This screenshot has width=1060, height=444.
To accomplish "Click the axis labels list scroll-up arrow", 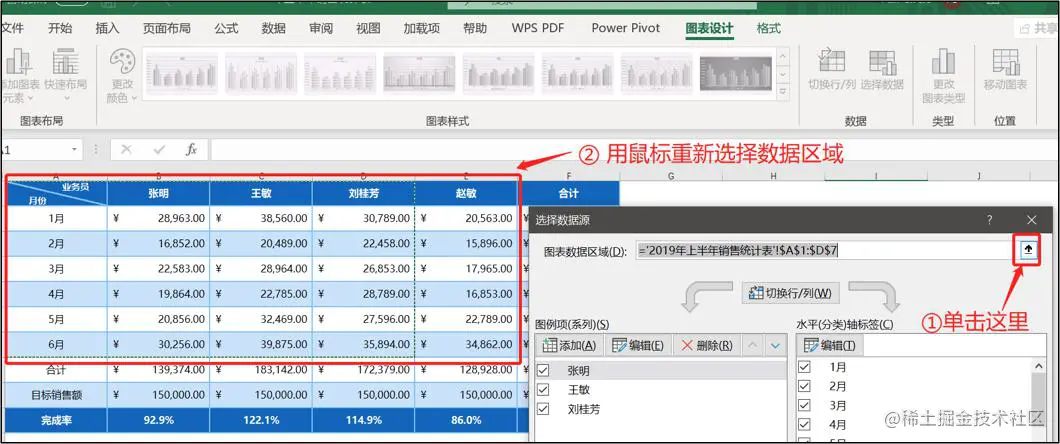I will [1037, 366].
